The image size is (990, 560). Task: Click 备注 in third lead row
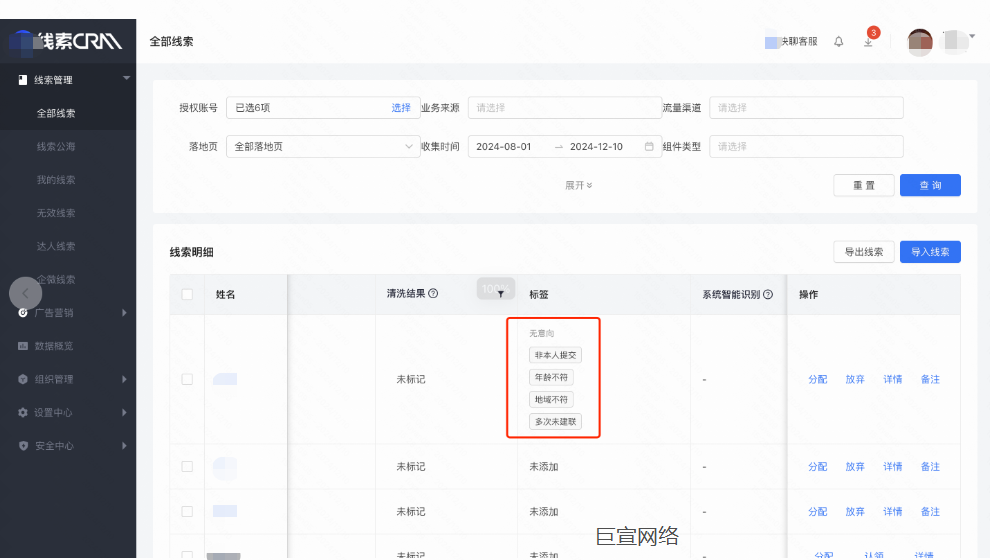[930, 511]
